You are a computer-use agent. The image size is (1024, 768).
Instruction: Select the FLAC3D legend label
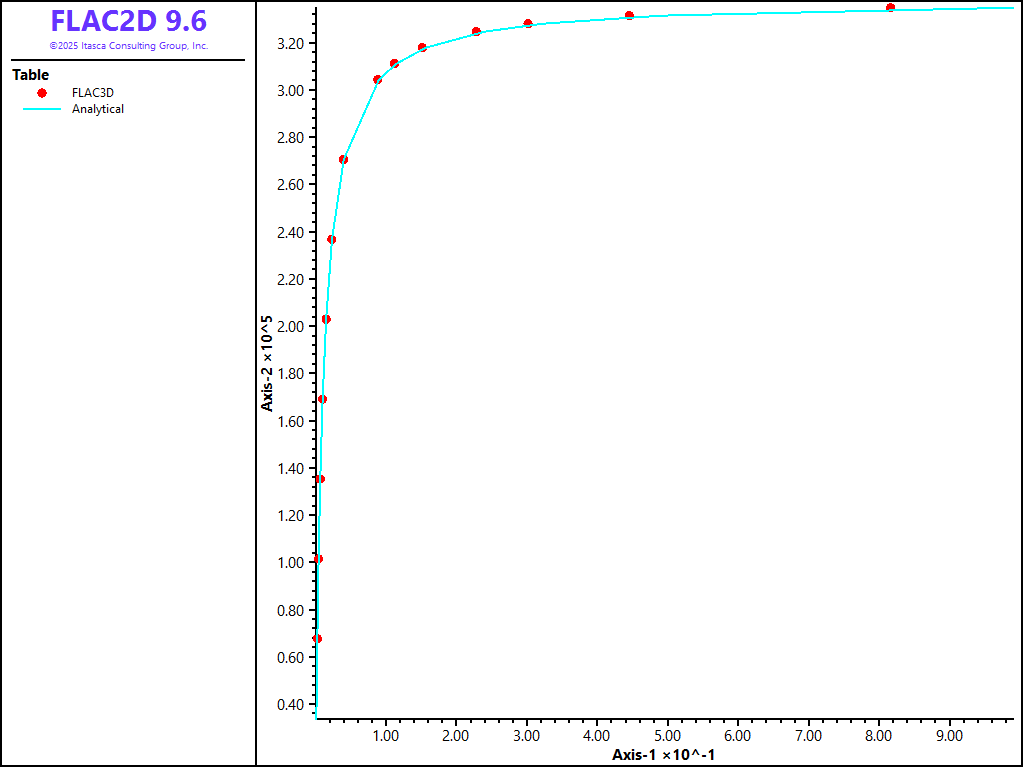[92, 93]
